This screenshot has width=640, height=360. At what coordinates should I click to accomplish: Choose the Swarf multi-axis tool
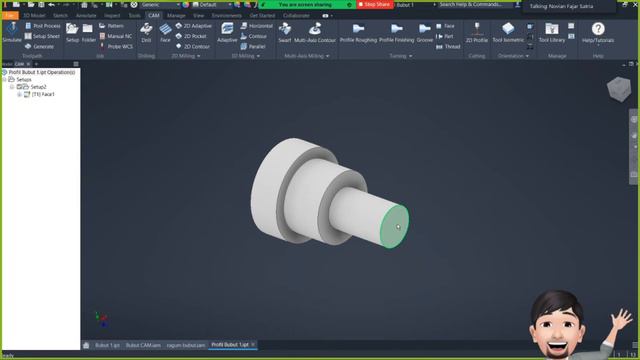(x=284, y=33)
